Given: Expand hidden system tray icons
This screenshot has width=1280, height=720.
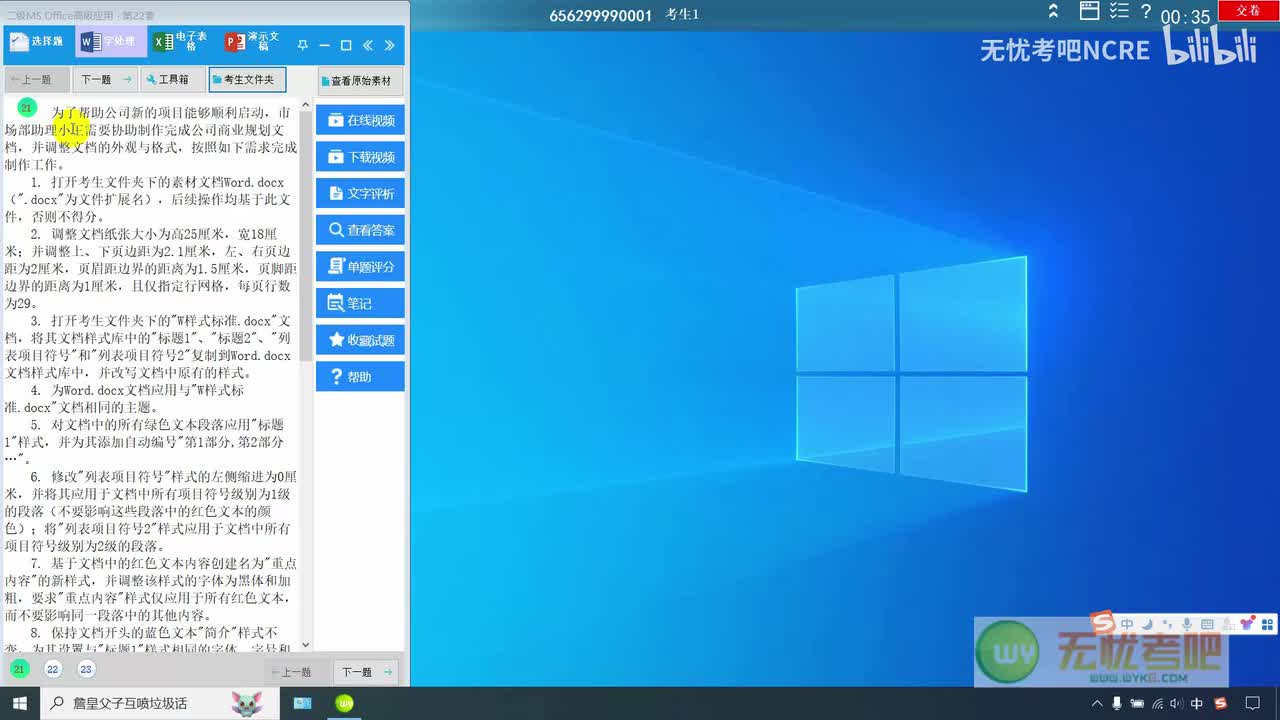Looking at the screenshot, I should pos(1097,703).
